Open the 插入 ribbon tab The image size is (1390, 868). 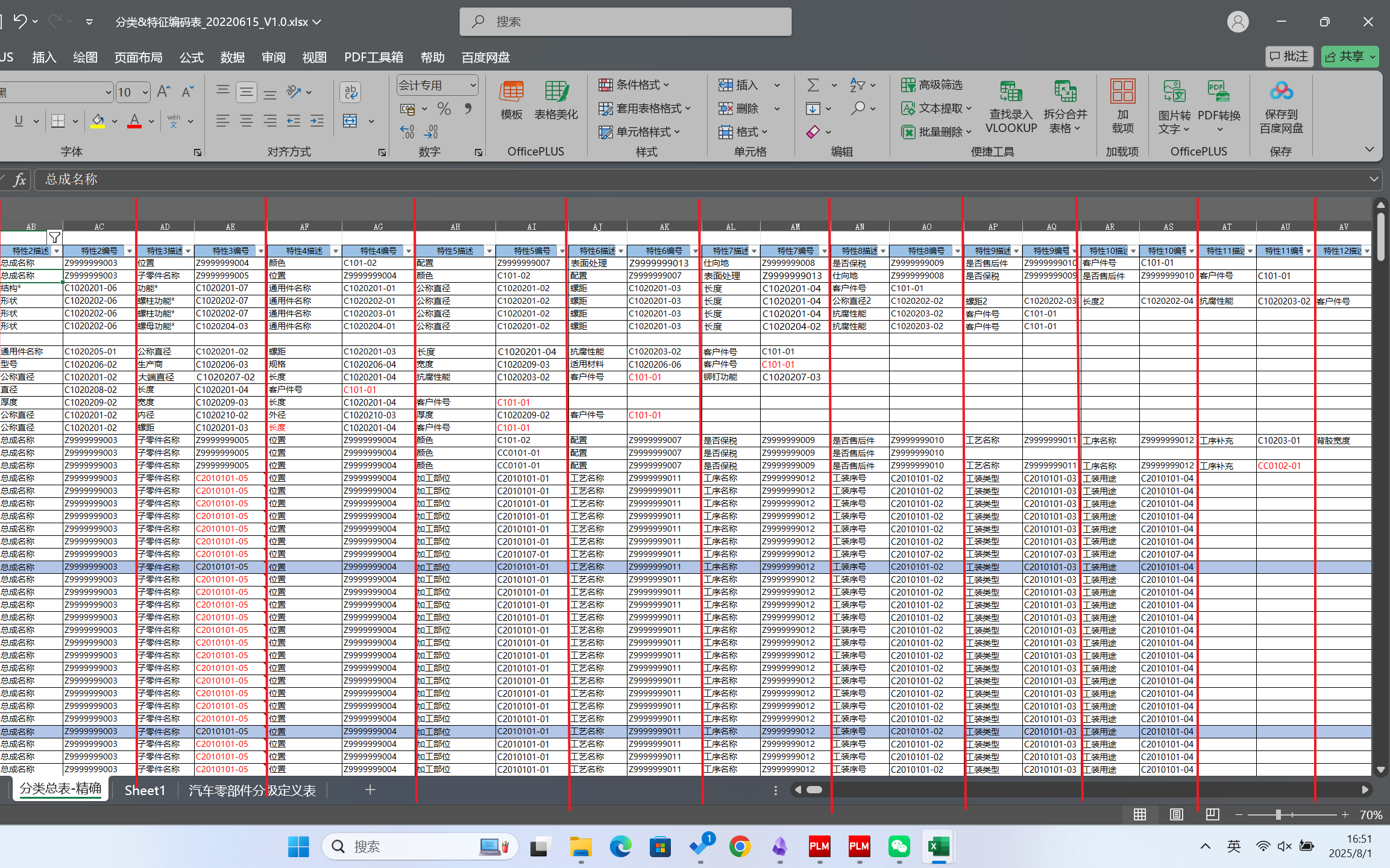[44, 57]
